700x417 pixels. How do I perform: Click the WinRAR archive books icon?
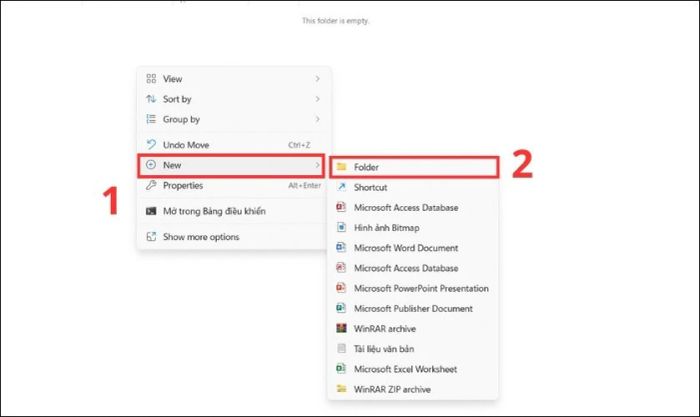click(342, 328)
